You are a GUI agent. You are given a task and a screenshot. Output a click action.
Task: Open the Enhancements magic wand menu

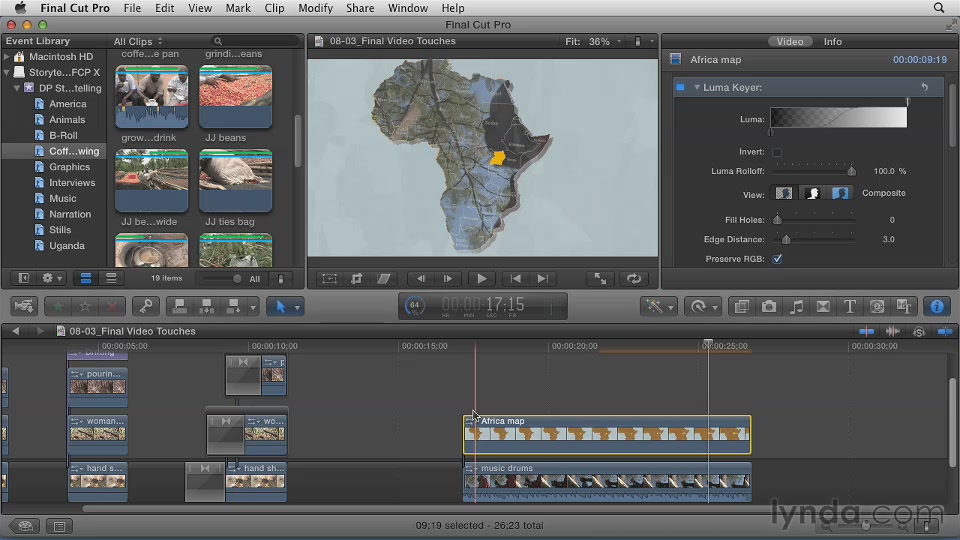pyautogui.click(x=659, y=306)
